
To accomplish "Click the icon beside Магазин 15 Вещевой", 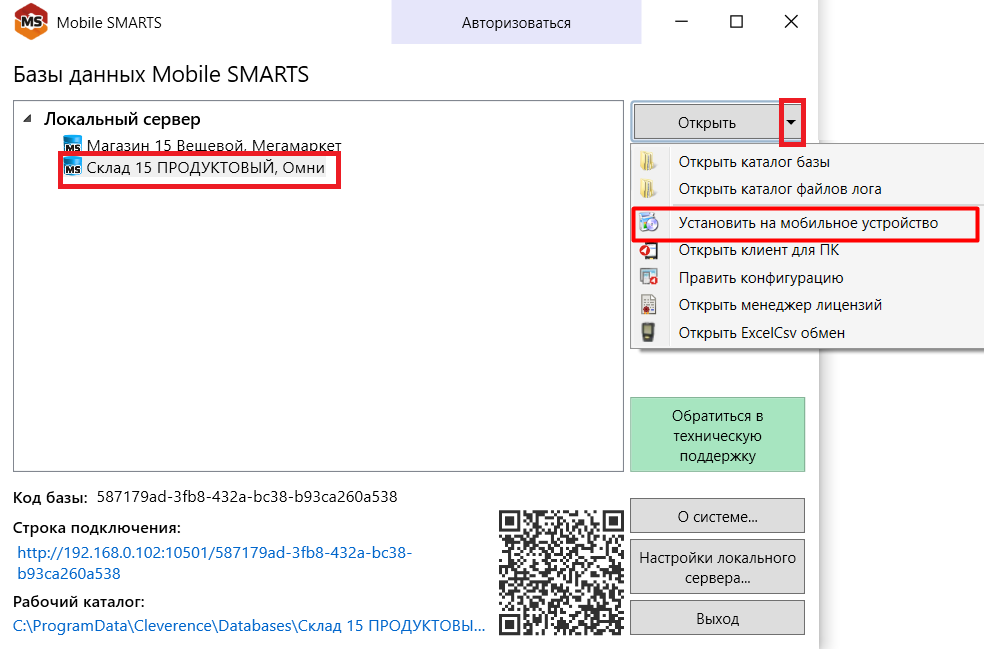I will point(73,145).
